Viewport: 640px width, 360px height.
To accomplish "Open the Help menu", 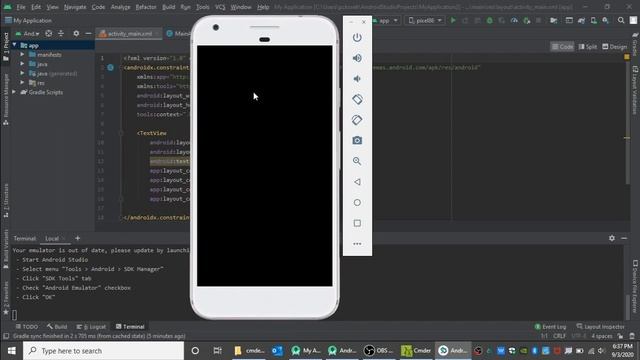I will click(x=263, y=7).
